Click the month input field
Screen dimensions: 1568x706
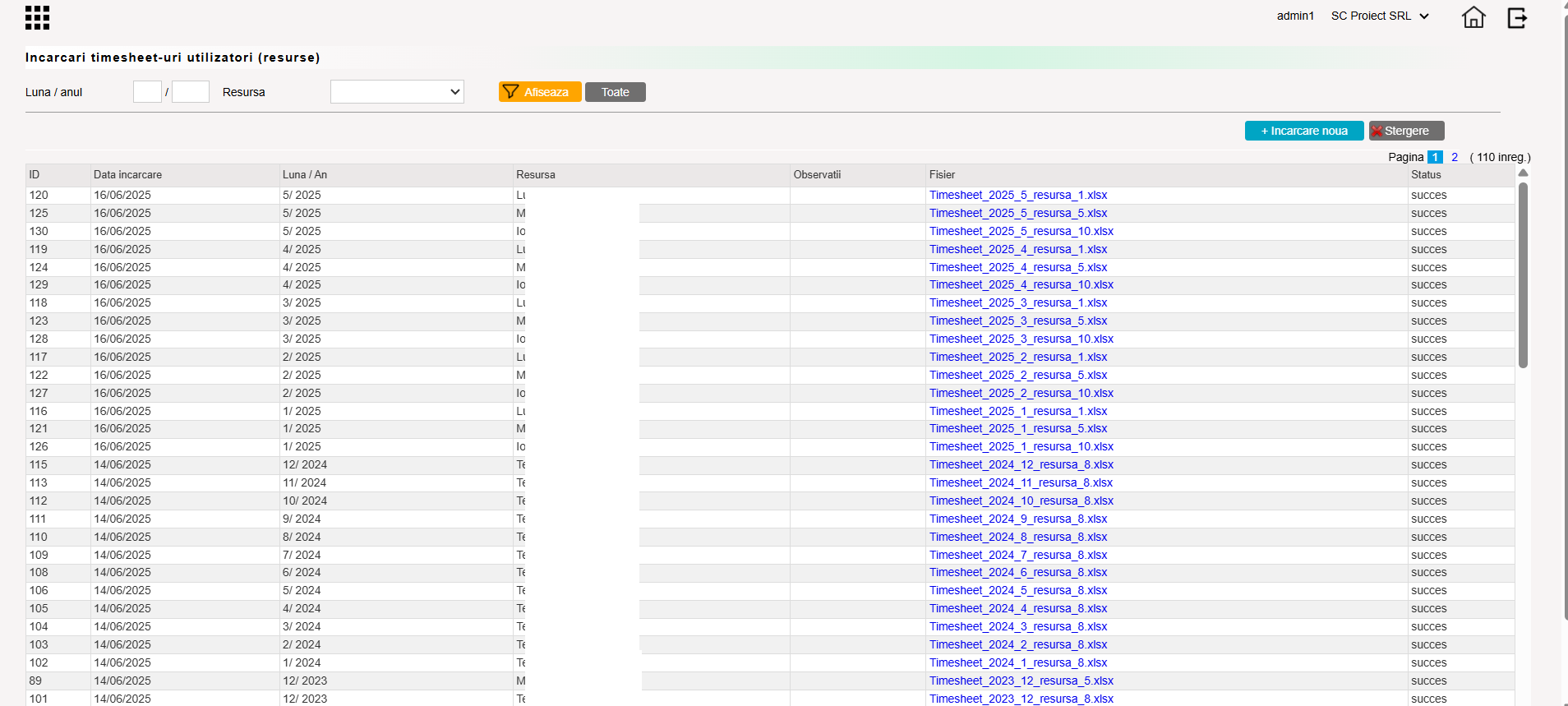(147, 91)
